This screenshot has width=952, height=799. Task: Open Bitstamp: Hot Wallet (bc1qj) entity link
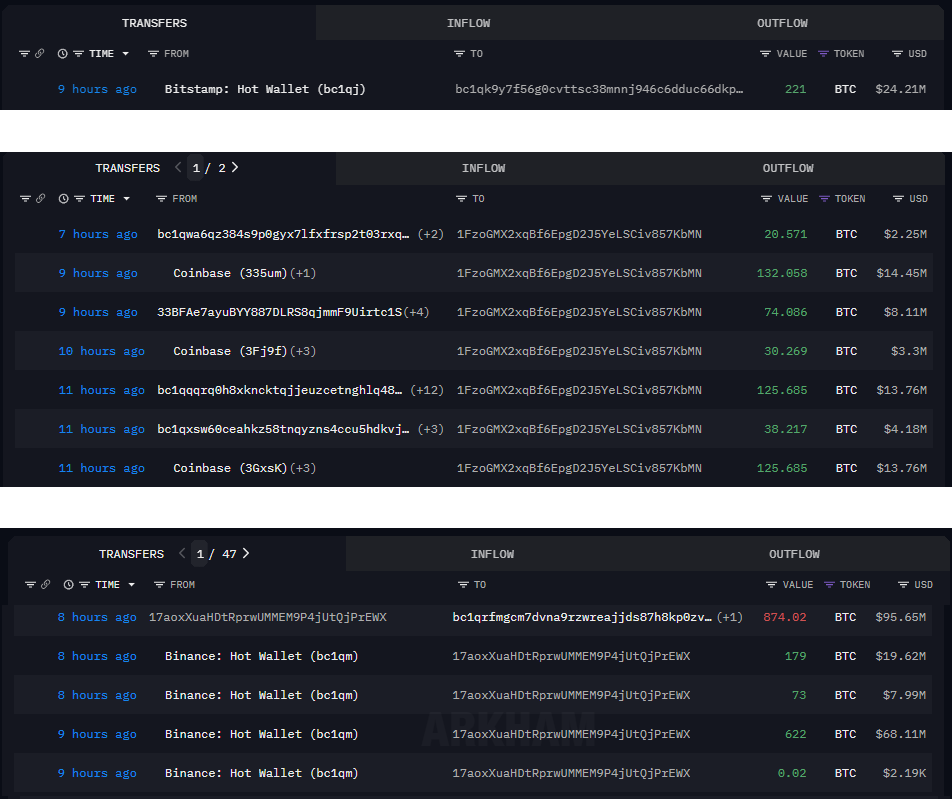tap(265, 89)
